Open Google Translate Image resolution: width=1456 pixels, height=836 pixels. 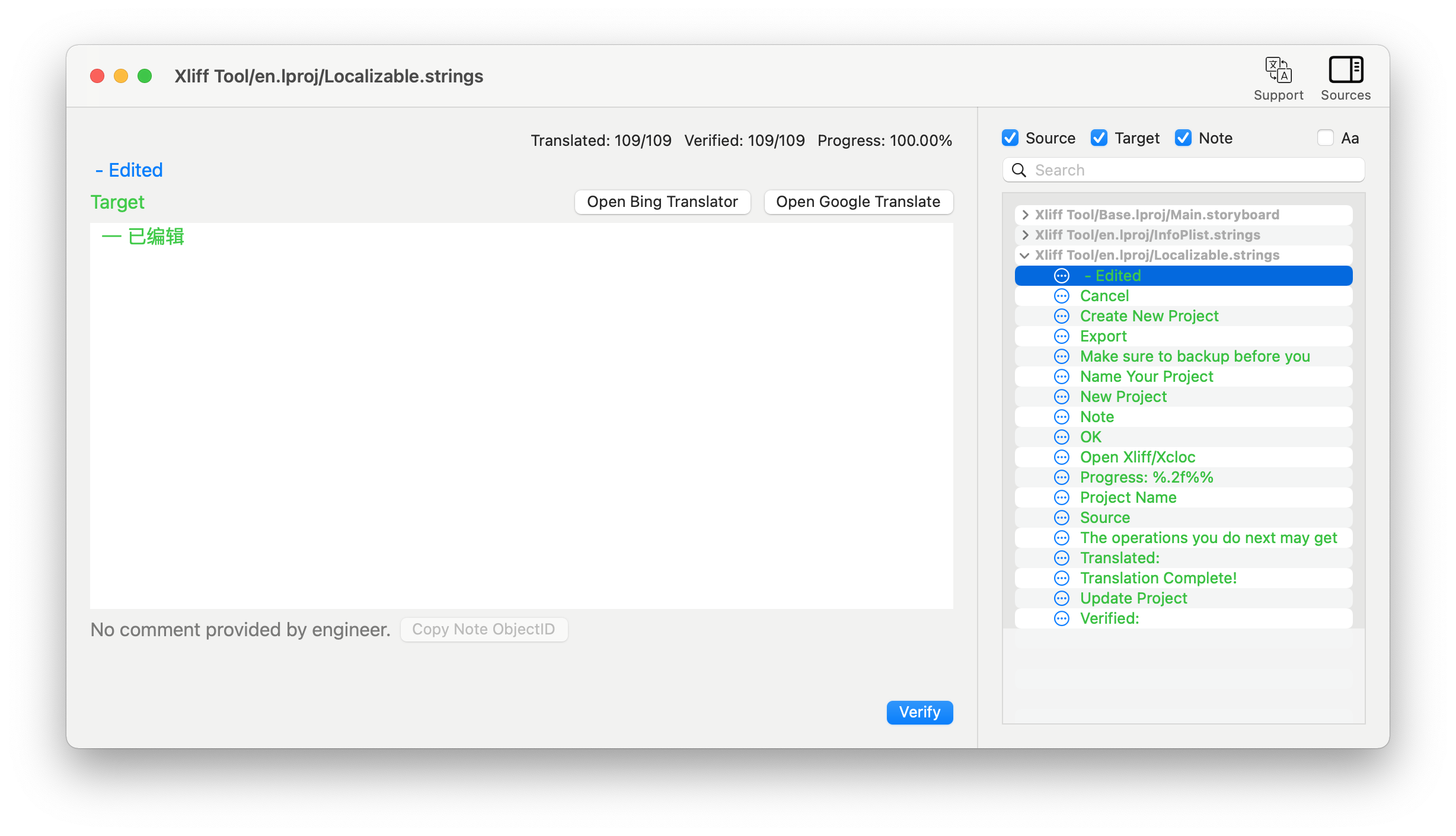pyautogui.click(x=858, y=202)
